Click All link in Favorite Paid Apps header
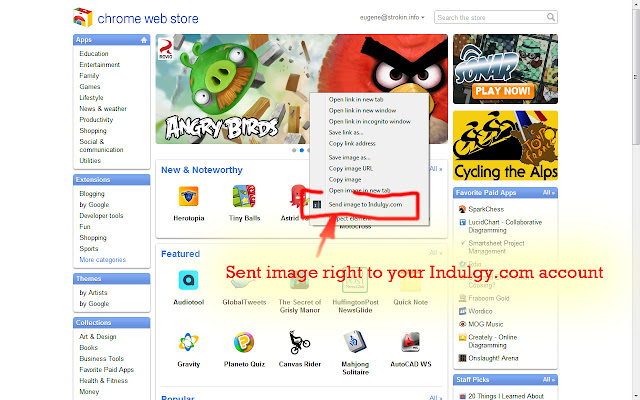Image resolution: width=640 pixels, height=400 pixels. point(549,193)
